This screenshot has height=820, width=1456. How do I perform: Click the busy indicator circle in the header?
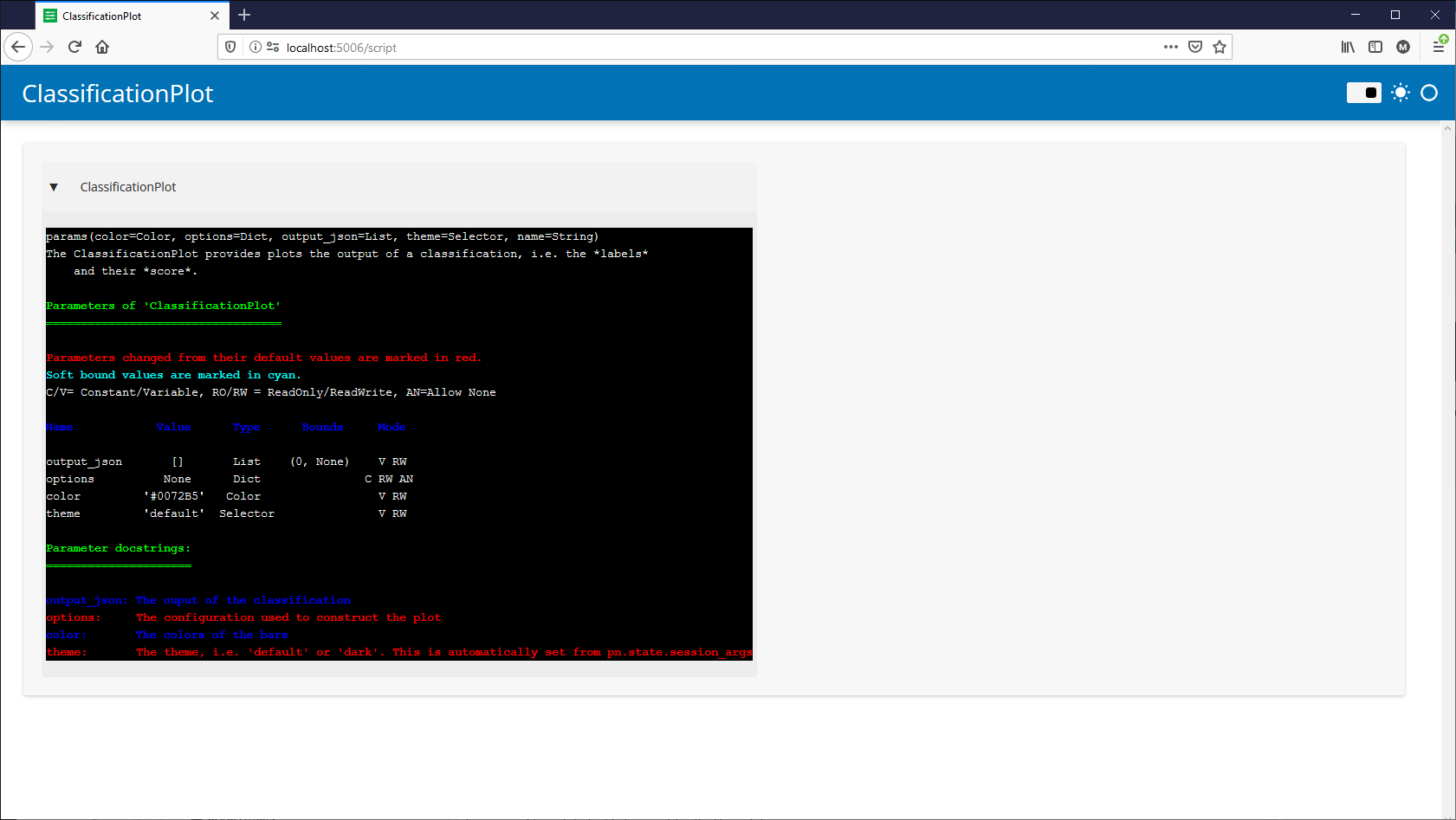tap(1429, 93)
